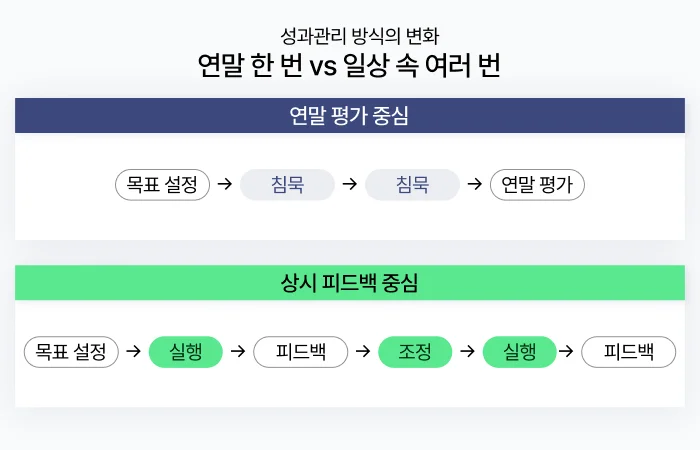700x450 pixels.
Task: Click the last 피드백 pill on right
Action: [629, 352]
